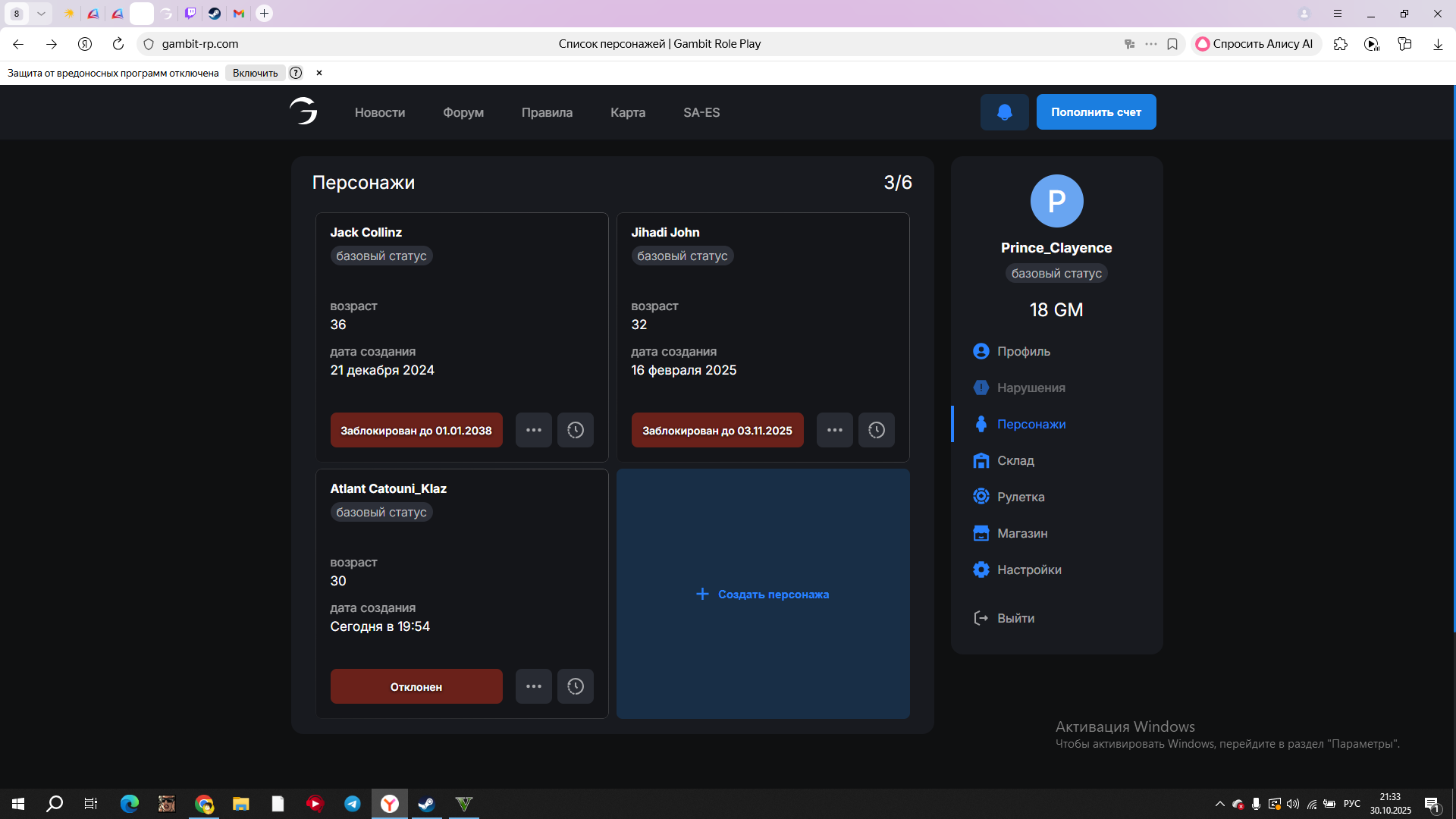Click the Пополнить счет button
The image size is (1456, 819).
point(1095,112)
